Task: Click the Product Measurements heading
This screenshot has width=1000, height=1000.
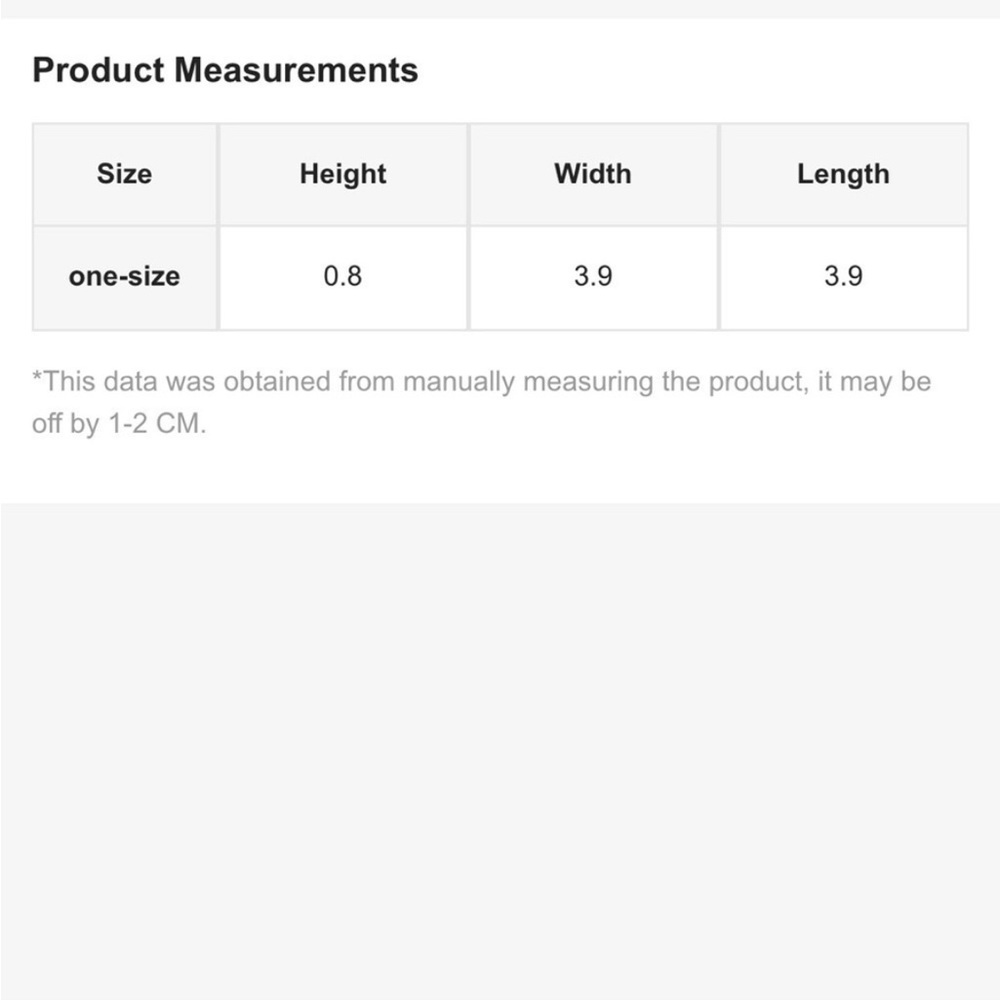Action: [x=225, y=70]
